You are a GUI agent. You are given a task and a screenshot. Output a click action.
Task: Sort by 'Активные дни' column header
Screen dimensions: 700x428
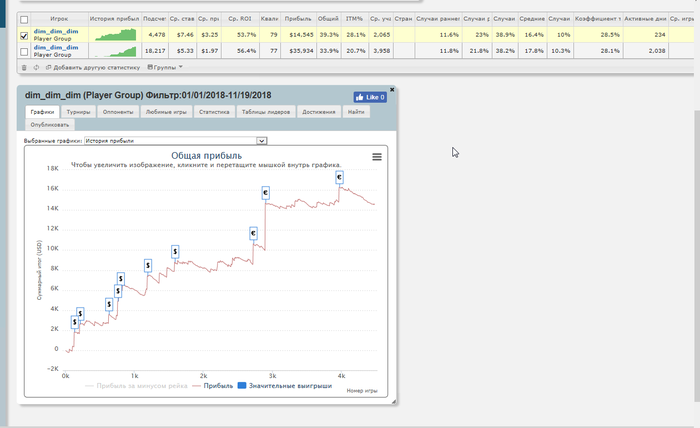coord(645,19)
